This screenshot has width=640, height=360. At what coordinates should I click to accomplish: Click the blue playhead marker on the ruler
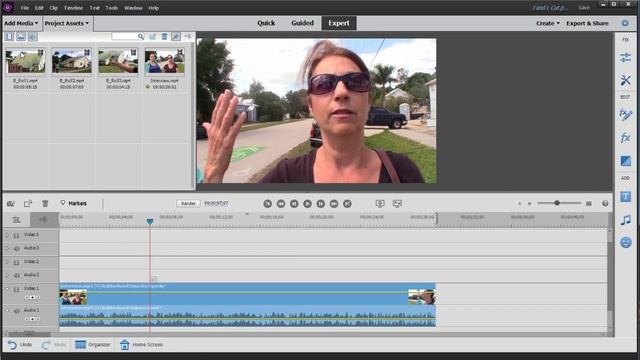(150, 221)
